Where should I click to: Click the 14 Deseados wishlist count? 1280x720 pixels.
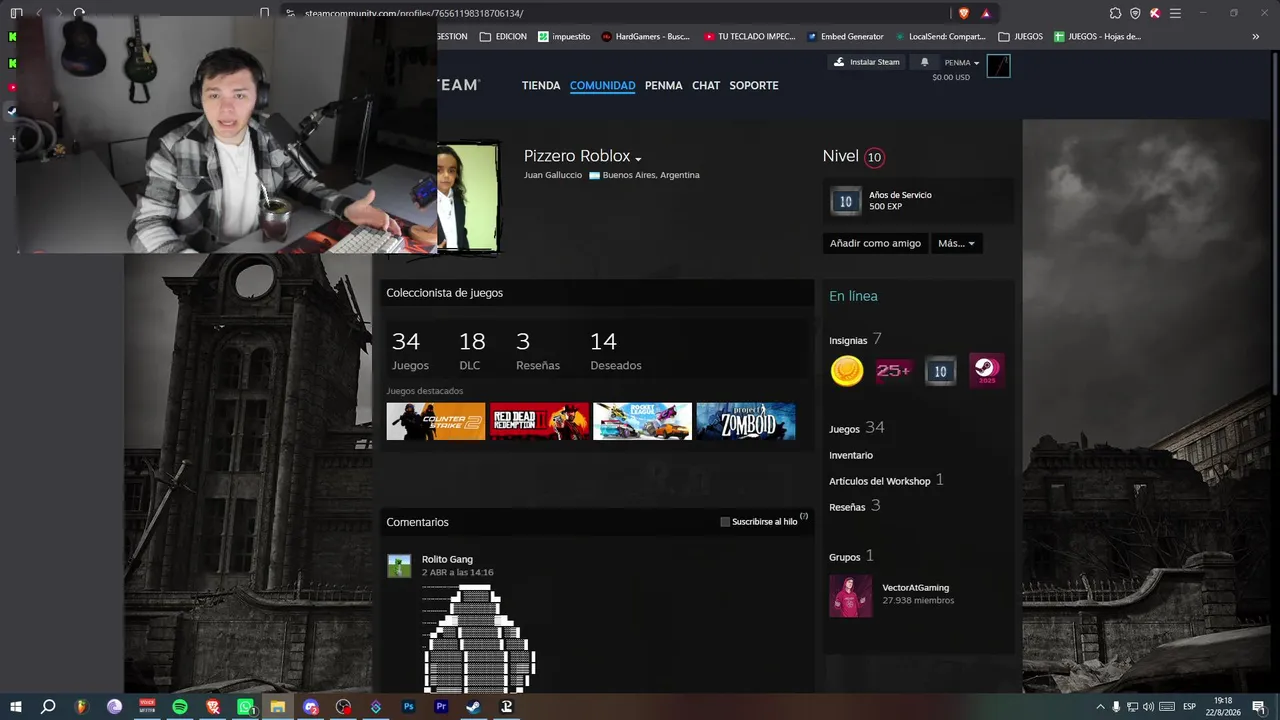coord(616,352)
